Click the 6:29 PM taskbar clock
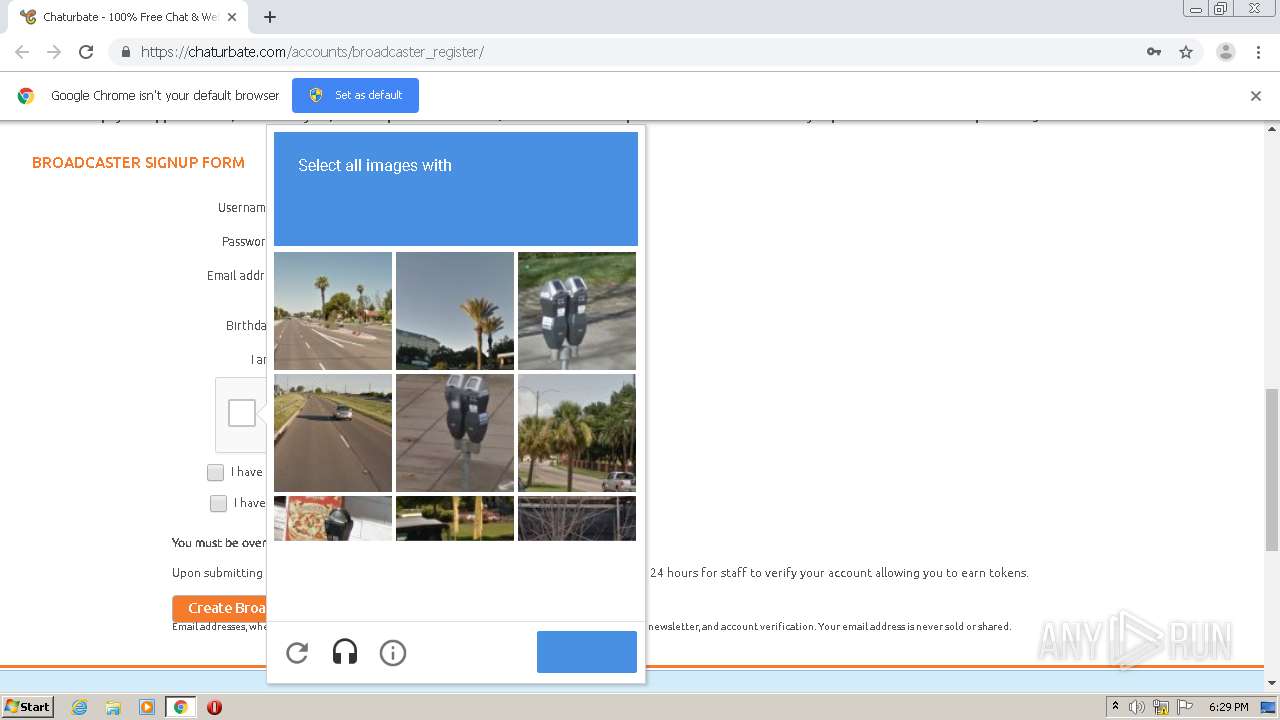1280x720 pixels. (1228, 707)
